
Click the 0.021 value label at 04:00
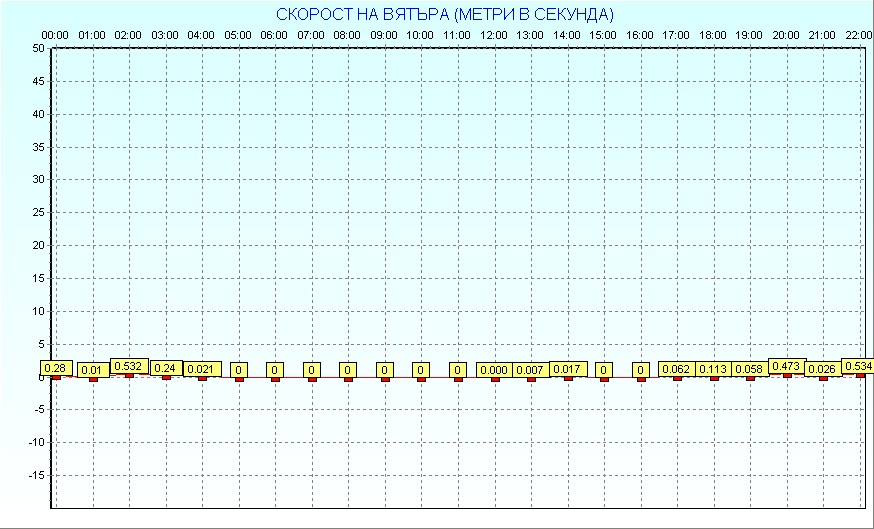click(x=202, y=370)
